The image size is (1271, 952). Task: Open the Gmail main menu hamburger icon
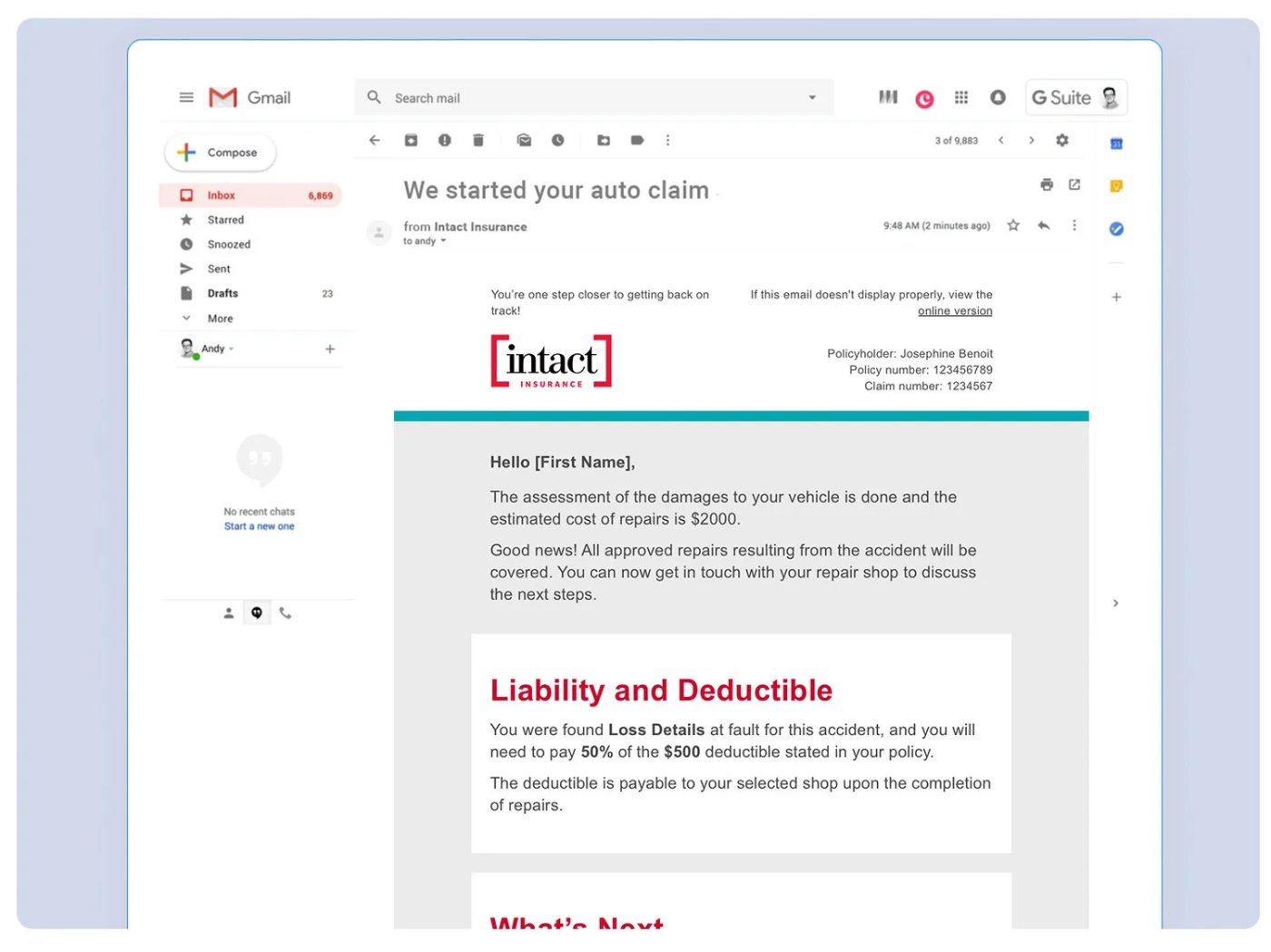(186, 97)
